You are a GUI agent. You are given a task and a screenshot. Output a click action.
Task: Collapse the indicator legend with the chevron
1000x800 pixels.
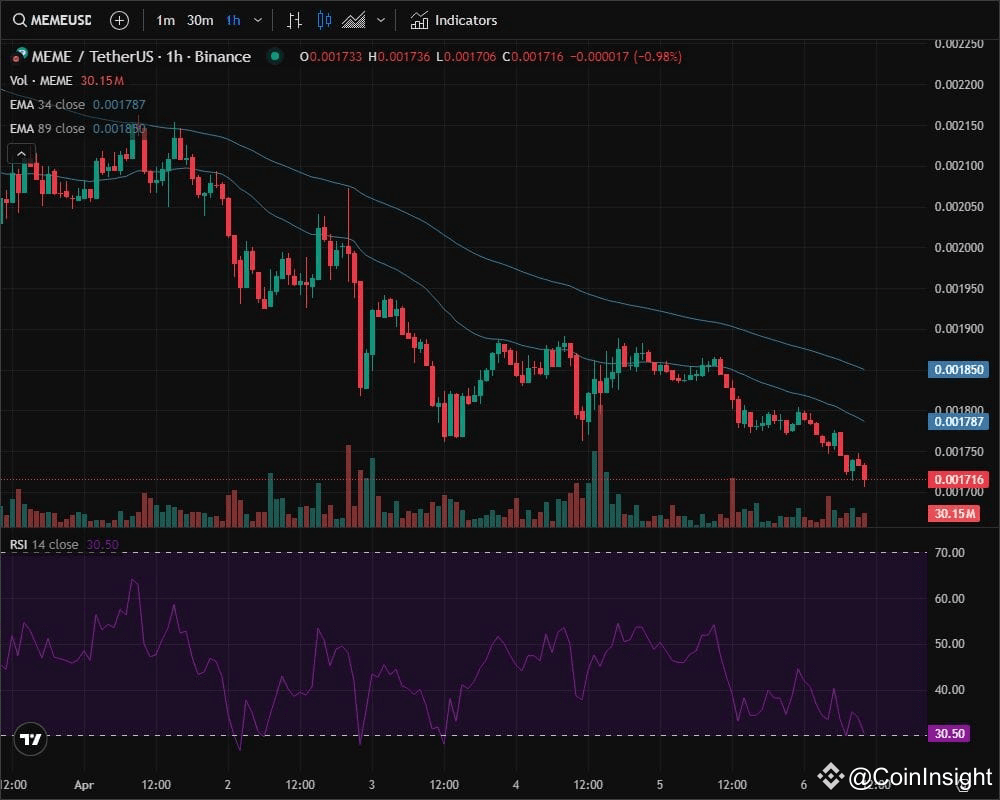point(21,154)
